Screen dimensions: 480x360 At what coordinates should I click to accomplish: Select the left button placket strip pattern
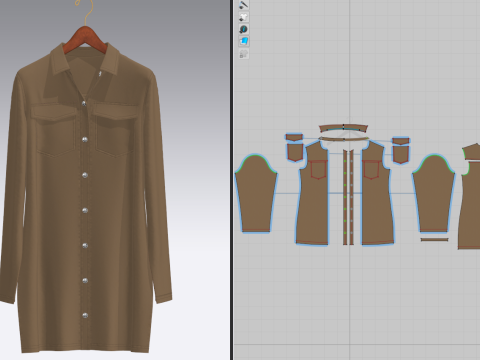point(345,197)
